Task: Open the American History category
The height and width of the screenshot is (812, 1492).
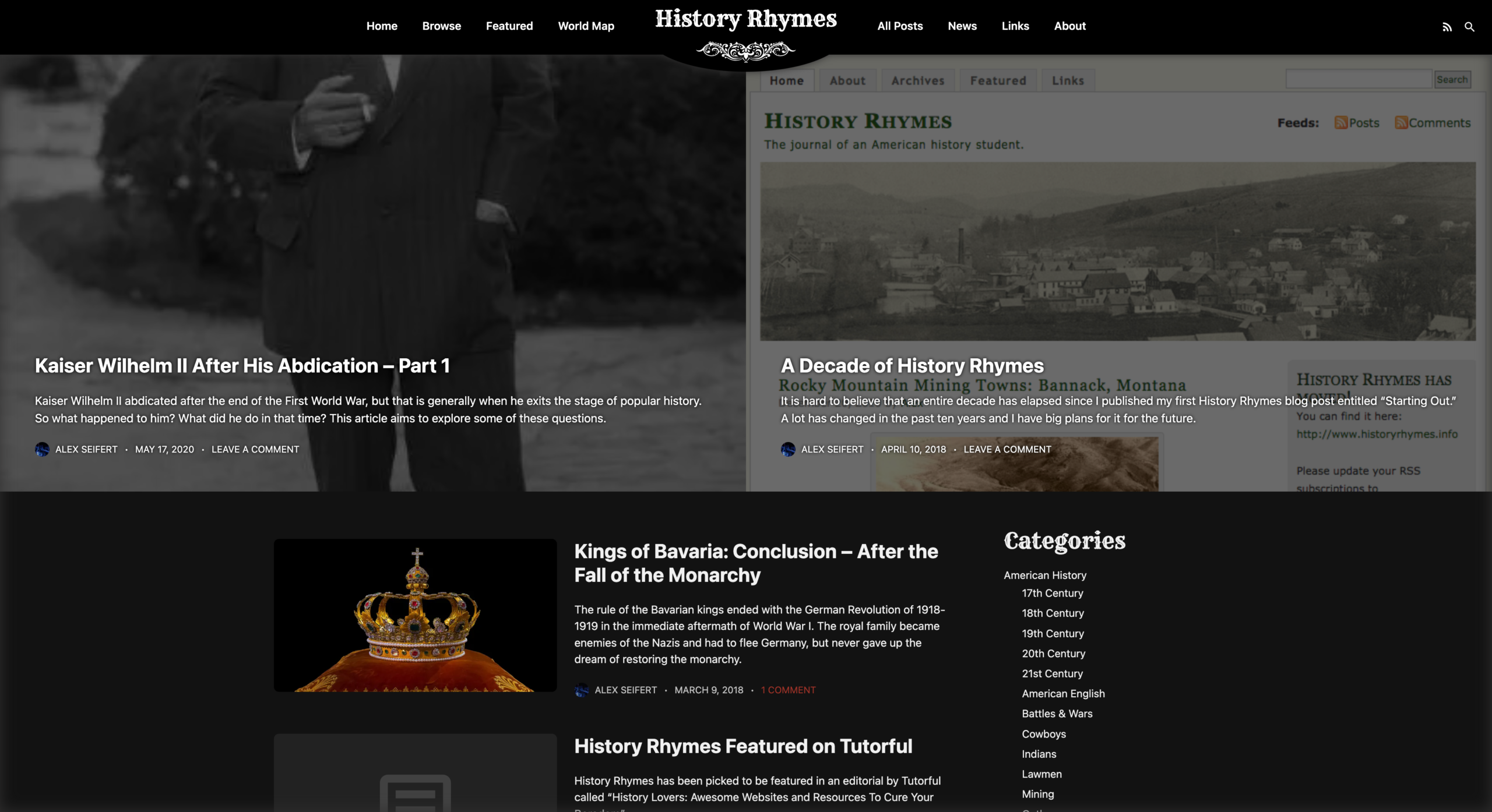Action: coord(1045,576)
